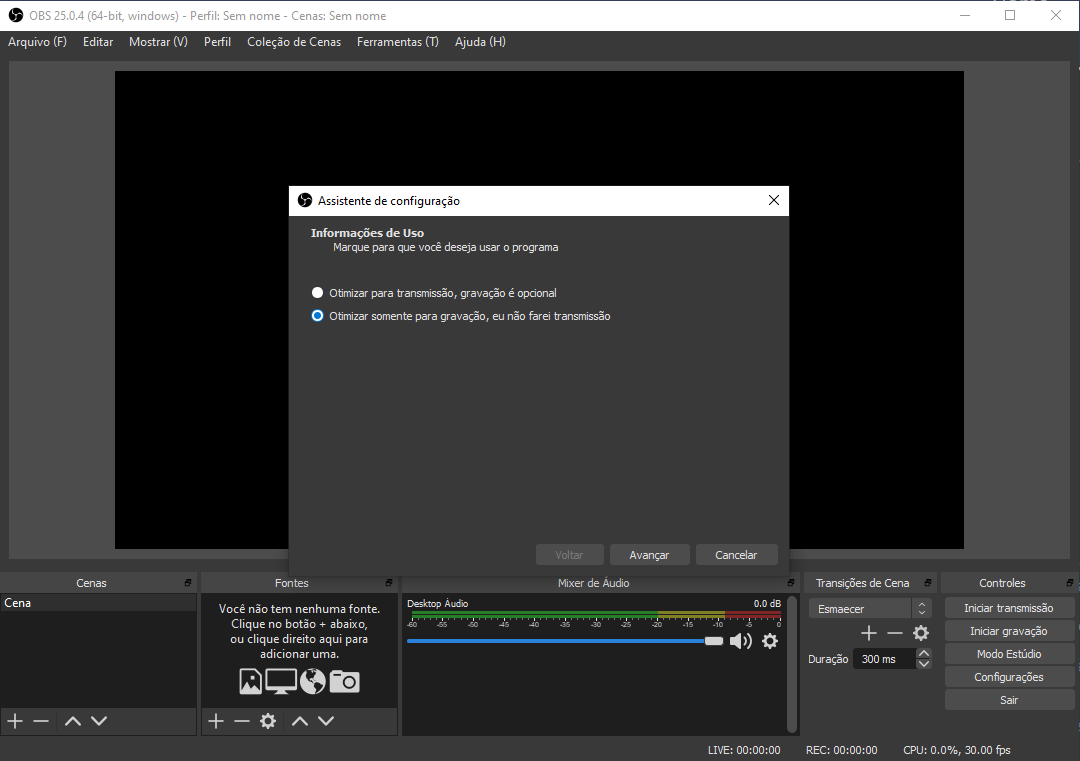This screenshot has height=761, width=1080.
Task: Undock the Transições de Cena panel icon
Action: coord(928,583)
